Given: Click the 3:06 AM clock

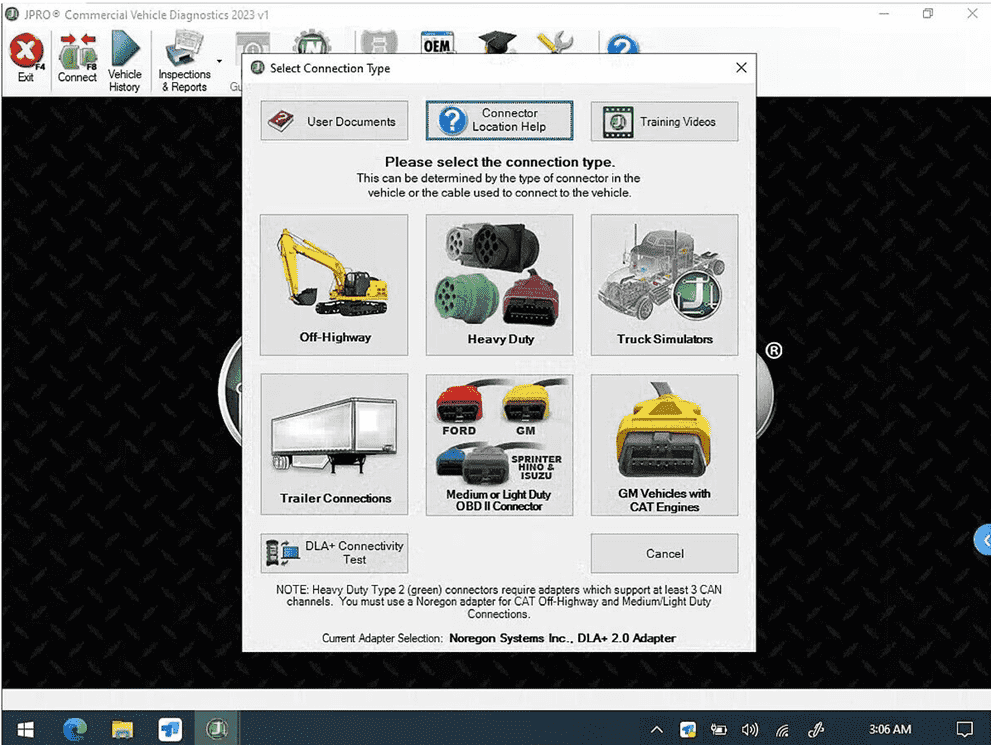Looking at the screenshot, I should click(x=890, y=729).
